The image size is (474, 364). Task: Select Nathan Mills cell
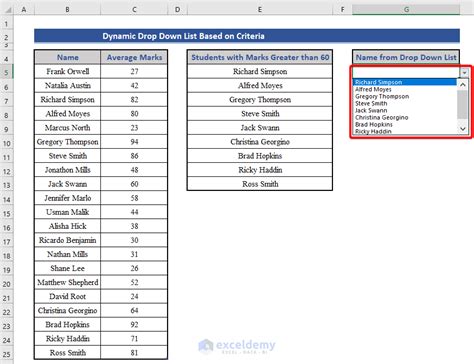pyautogui.click(x=67, y=254)
